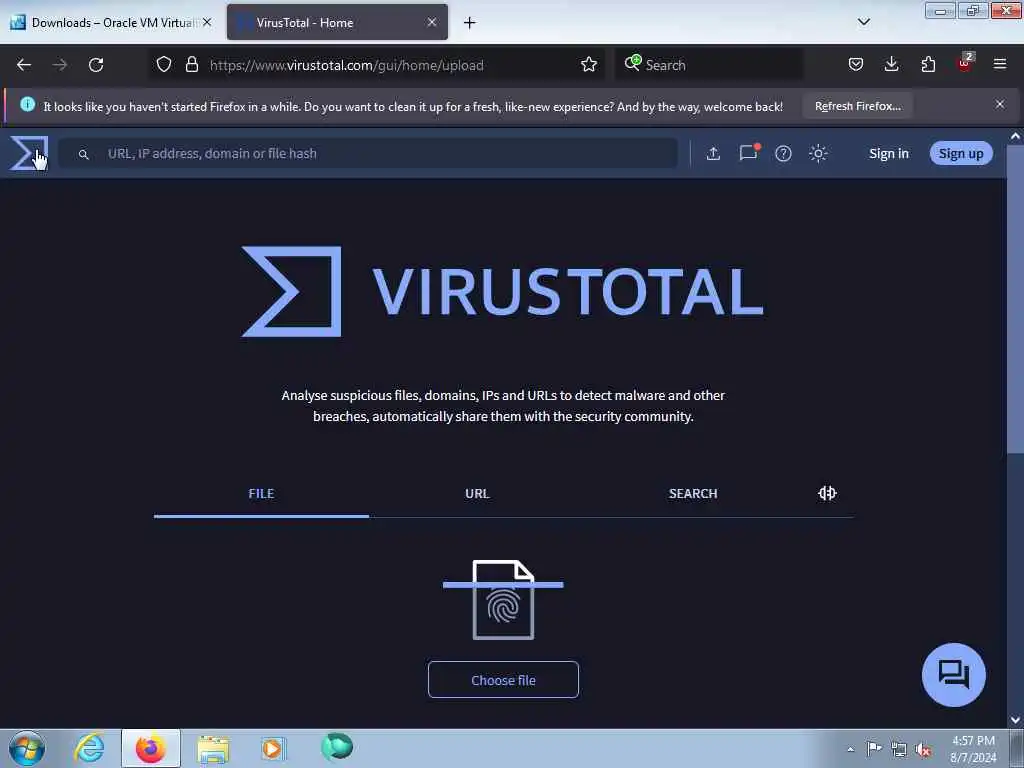Focus the URL, IP address, domain or file hash field
Viewport: 1024px width, 768px height.
pyautogui.click(x=368, y=153)
